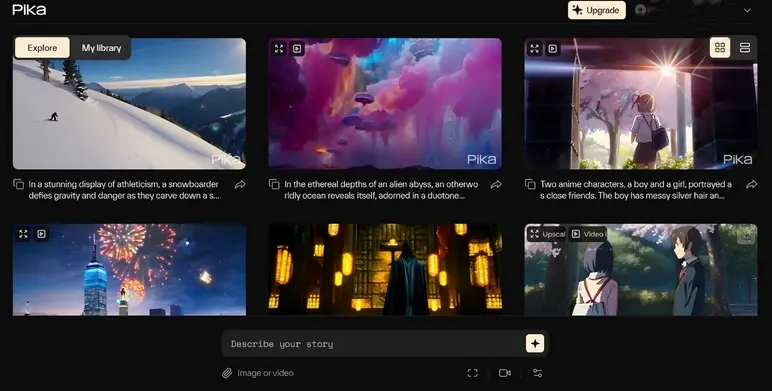Upscale icon on anime girl sunburst video
Image resolution: width=772 pixels, height=391 pixels.
[535, 48]
